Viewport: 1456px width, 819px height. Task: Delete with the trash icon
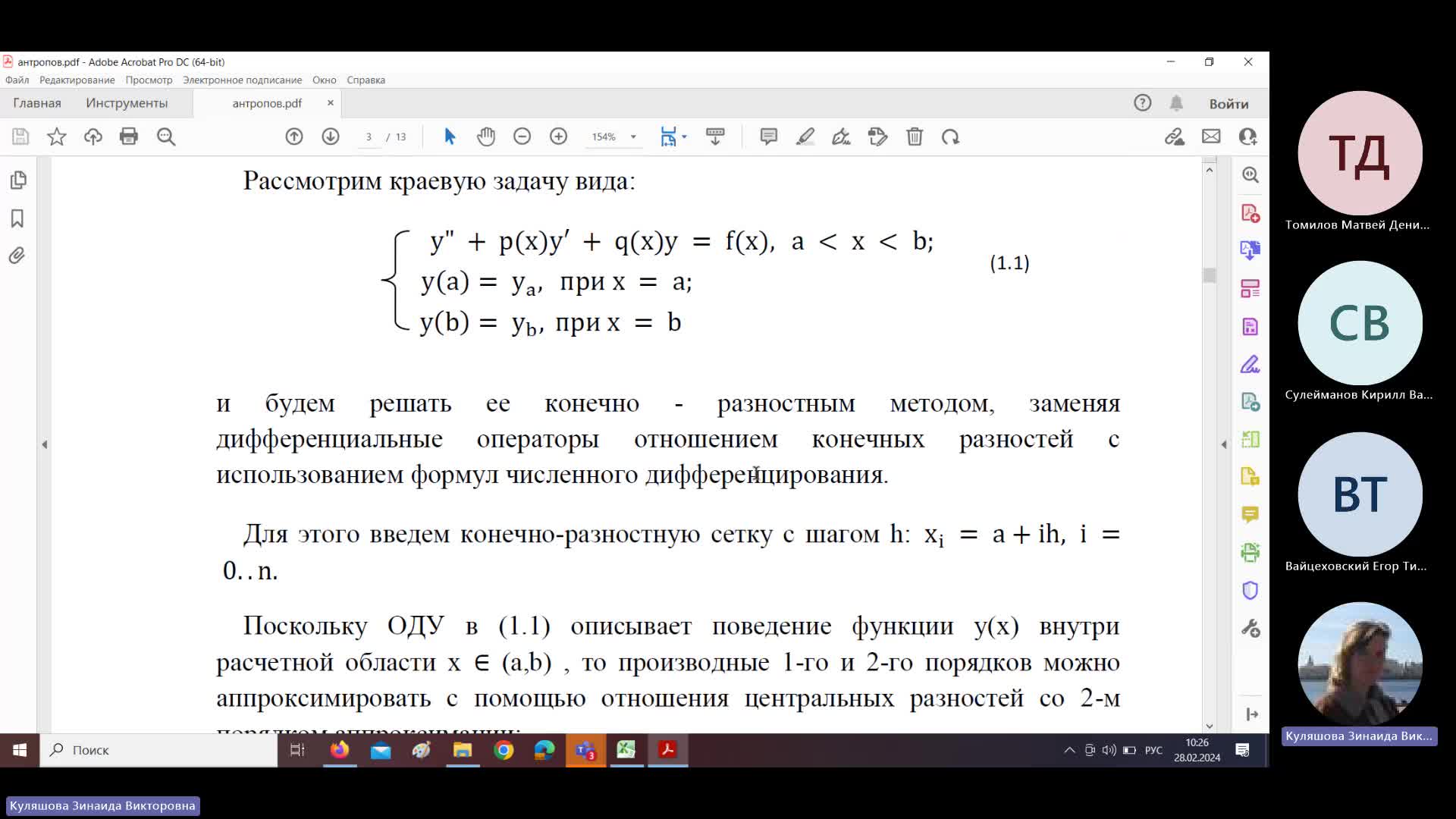915,136
